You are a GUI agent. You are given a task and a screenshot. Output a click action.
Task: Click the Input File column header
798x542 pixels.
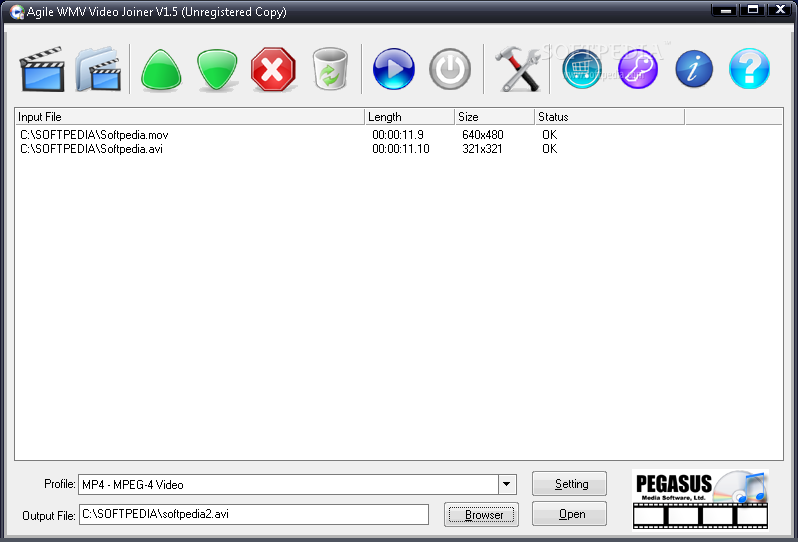pos(189,117)
